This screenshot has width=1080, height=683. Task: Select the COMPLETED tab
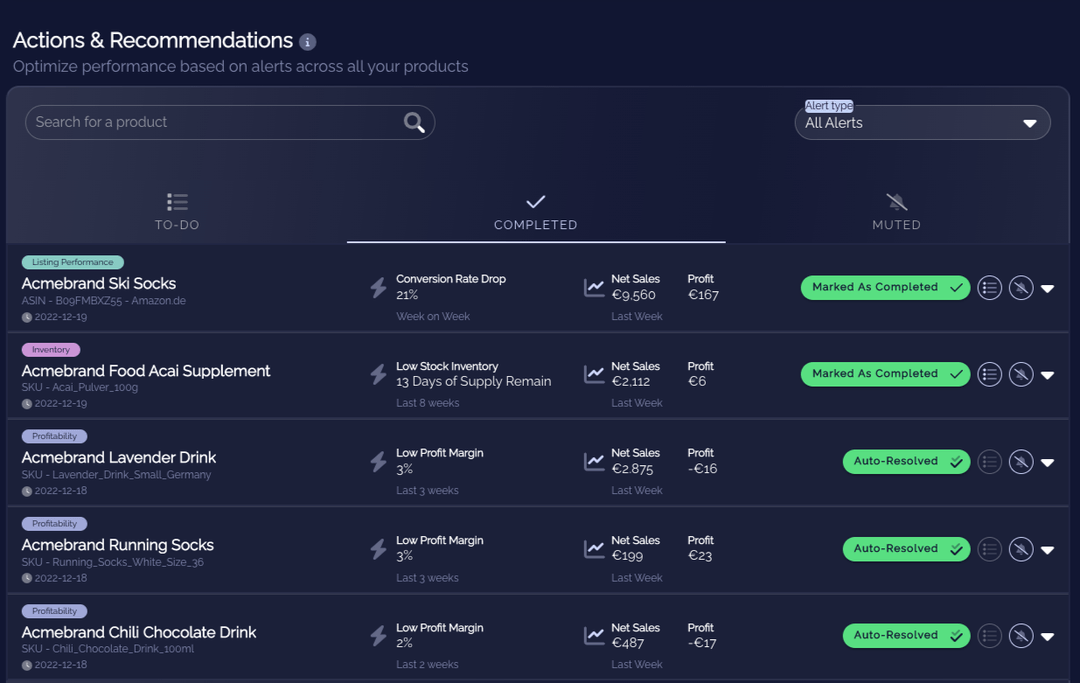coord(536,213)
